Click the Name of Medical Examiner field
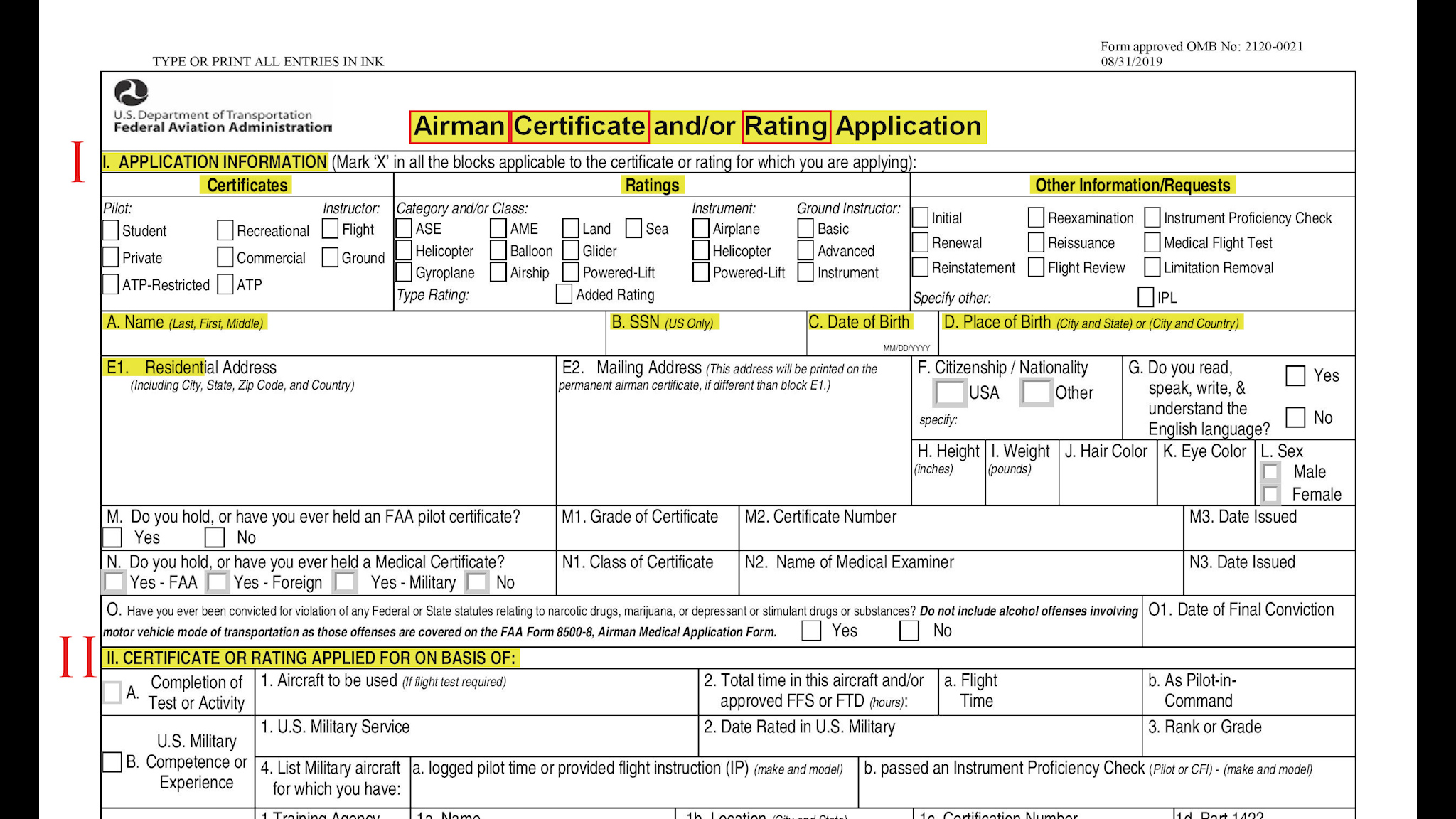1456x819 pixels. (961, 573)
